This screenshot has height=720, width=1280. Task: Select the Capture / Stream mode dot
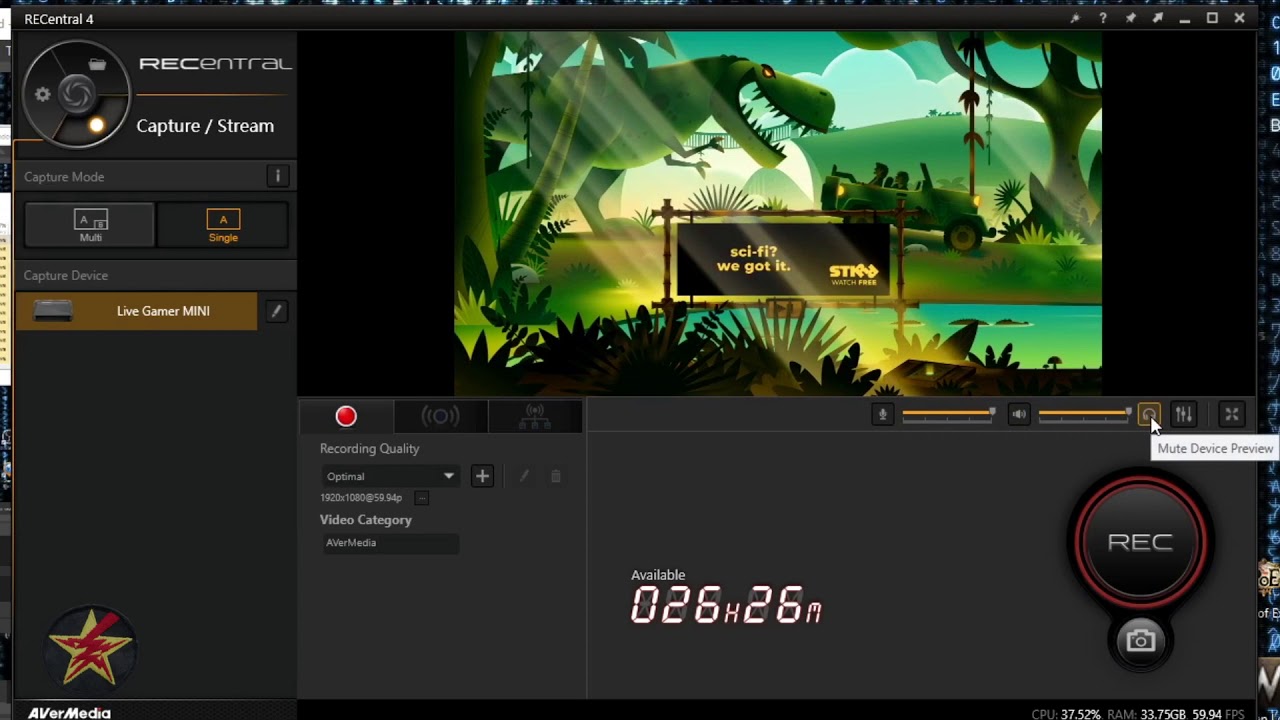point(96,125)
